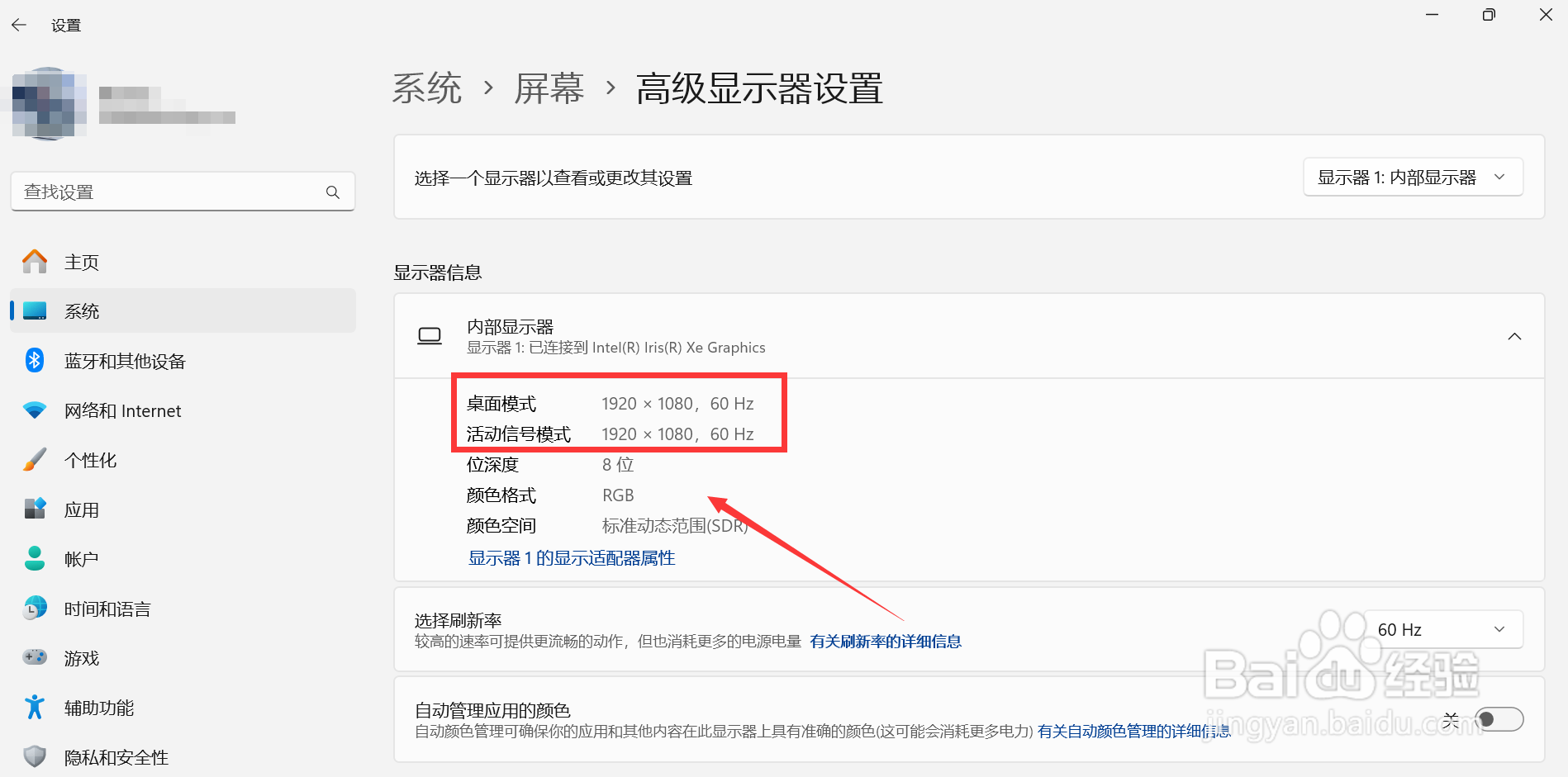Open 蓝牙和其他设备 via the Bluetooth icon
The height and width of the screenshot is (777, 1568).
click(34, 361)
